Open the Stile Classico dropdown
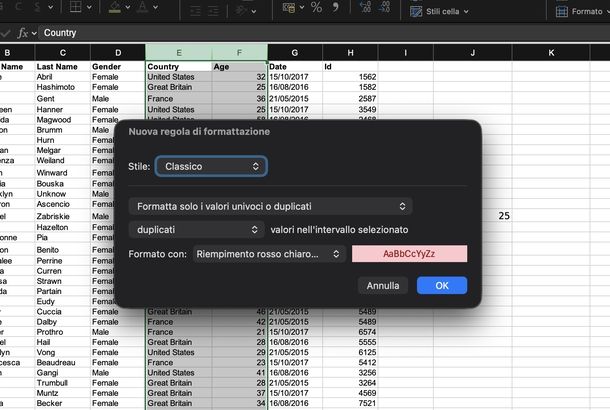Screen dimensions: 610x410 211,166
